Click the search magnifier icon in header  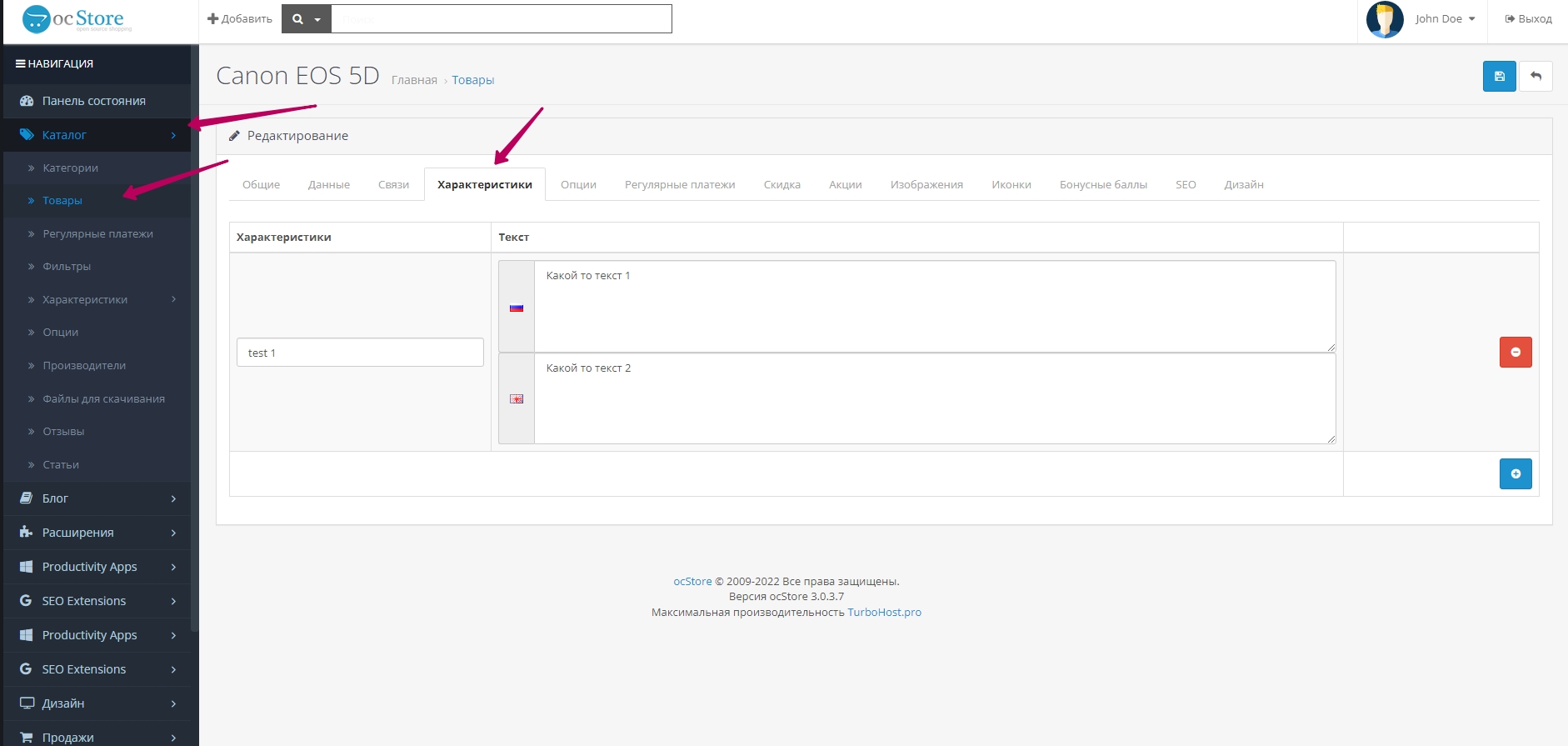[x=297, y=19]
